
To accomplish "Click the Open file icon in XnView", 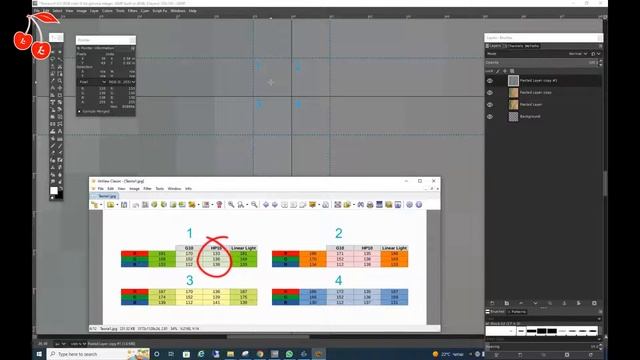I will click(x=110, y=204).
